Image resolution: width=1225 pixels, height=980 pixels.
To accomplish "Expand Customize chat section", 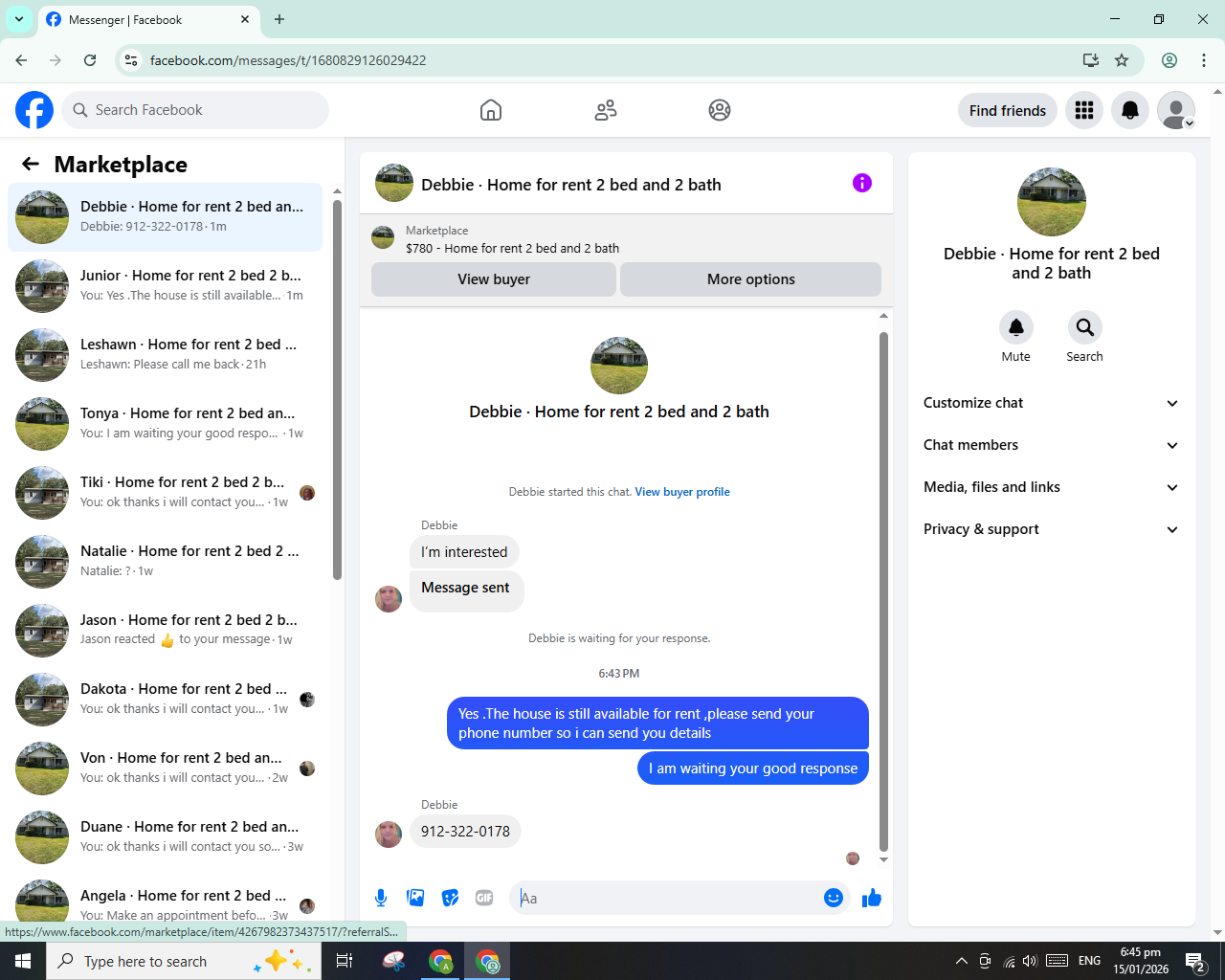I will coord(1051,403).
